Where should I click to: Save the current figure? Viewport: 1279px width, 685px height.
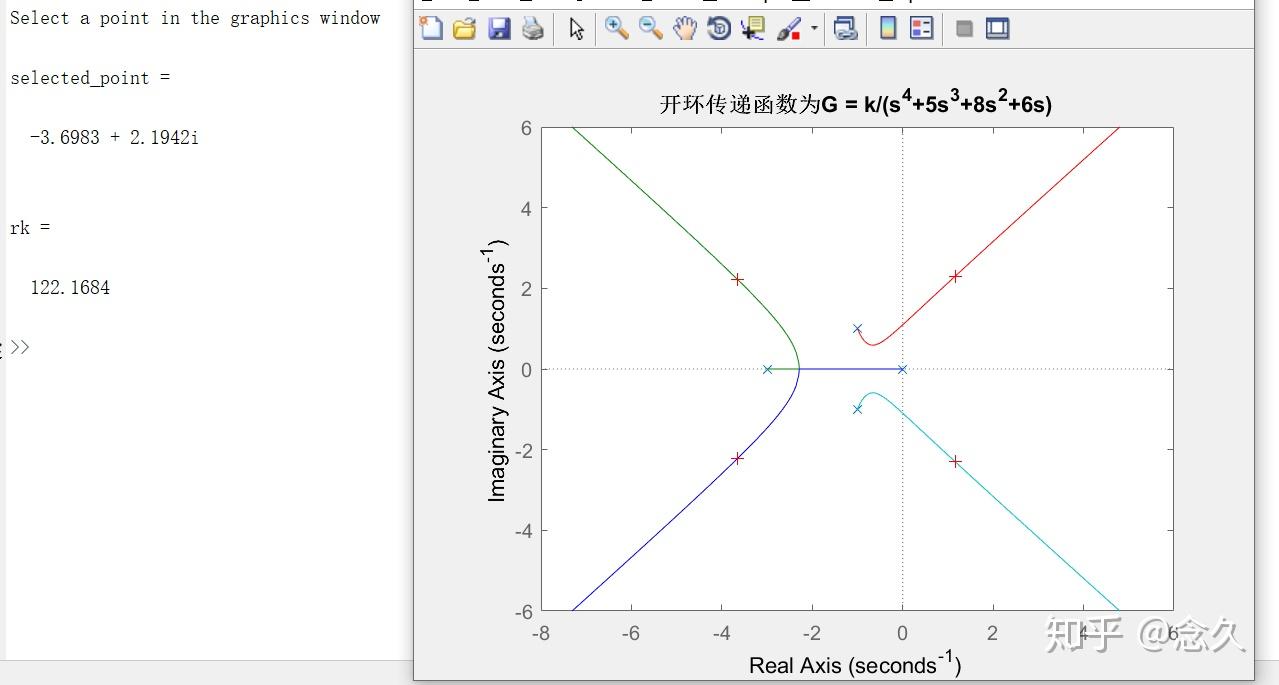(500, 28)
